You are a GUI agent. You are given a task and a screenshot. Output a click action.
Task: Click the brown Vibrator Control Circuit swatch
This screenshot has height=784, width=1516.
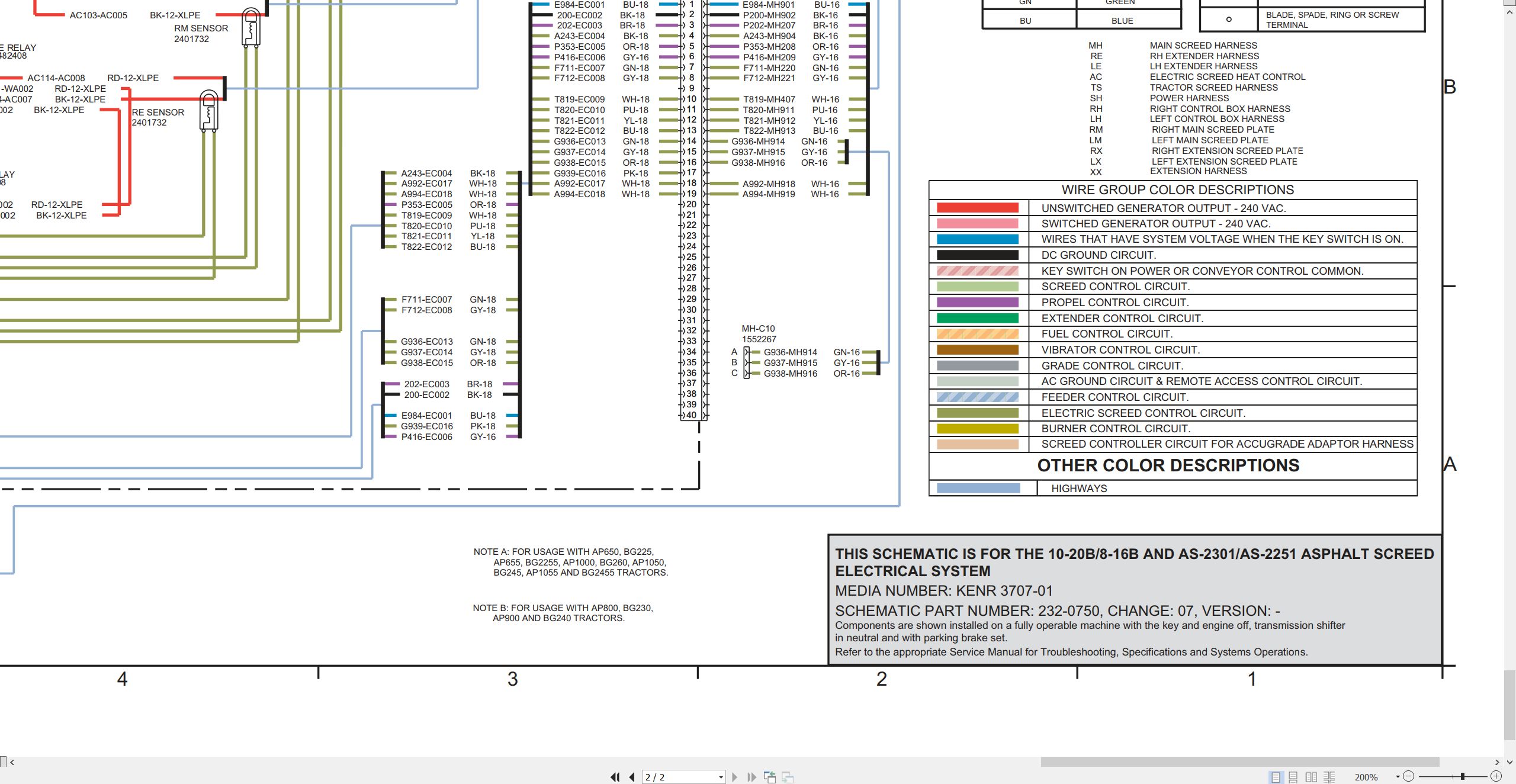[977, 350]
